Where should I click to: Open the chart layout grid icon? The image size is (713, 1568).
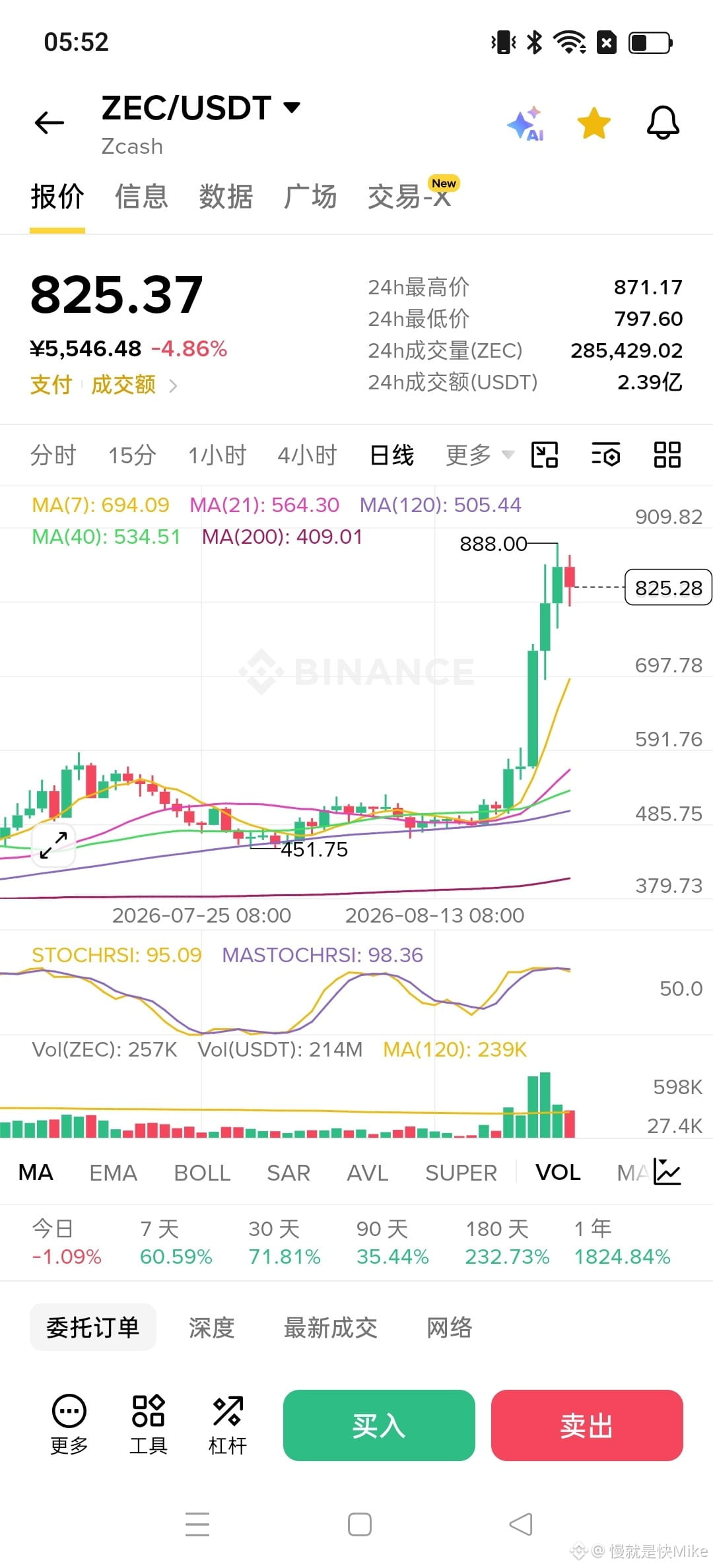667,455
